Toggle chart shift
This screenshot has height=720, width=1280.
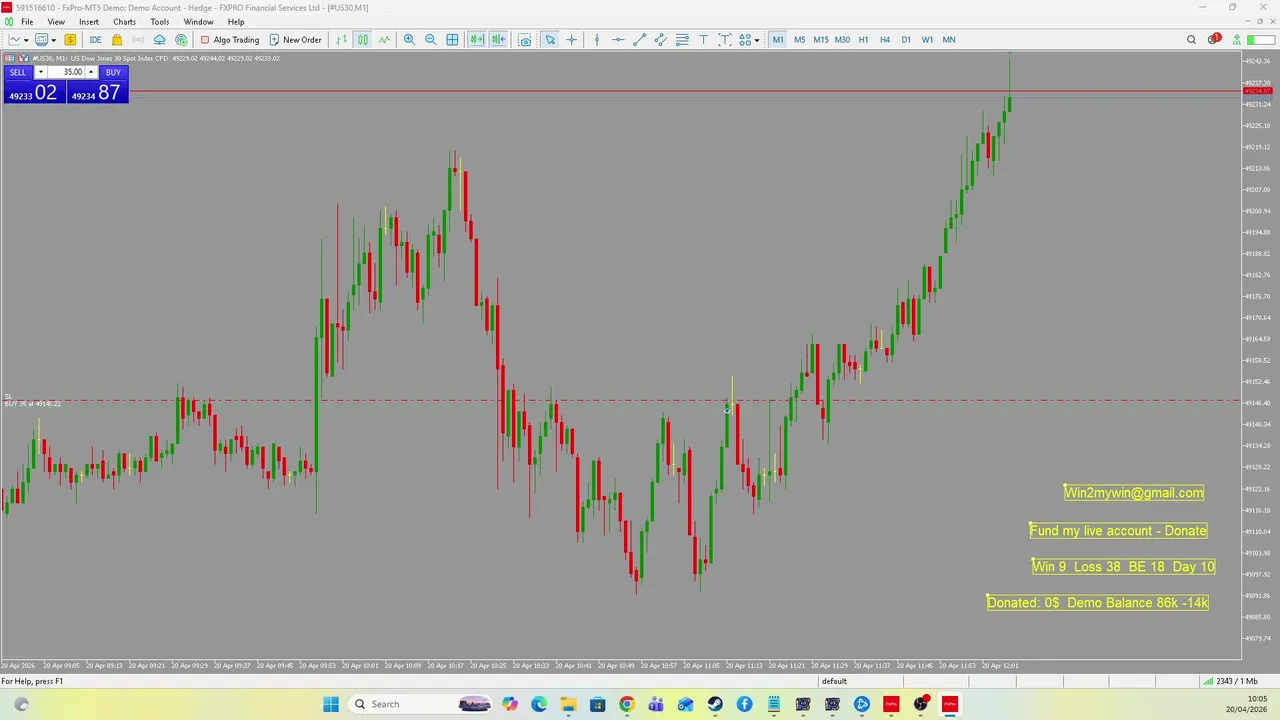coord(498,40)
